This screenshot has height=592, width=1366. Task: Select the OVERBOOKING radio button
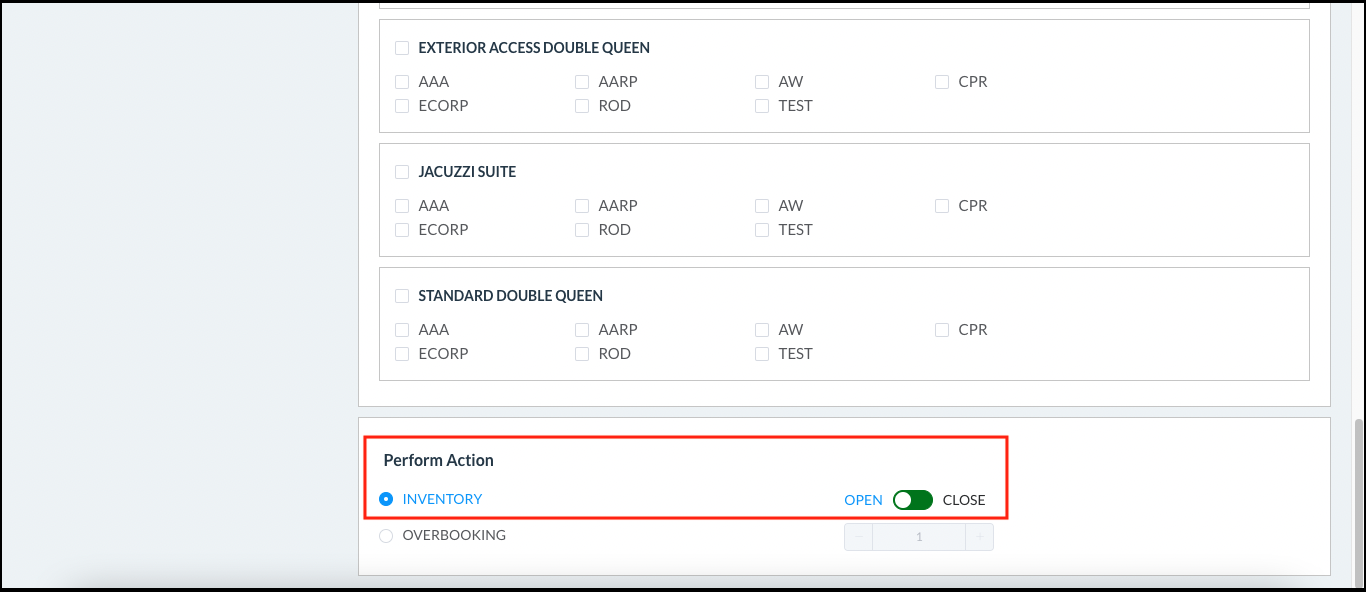tap(386, 535)
